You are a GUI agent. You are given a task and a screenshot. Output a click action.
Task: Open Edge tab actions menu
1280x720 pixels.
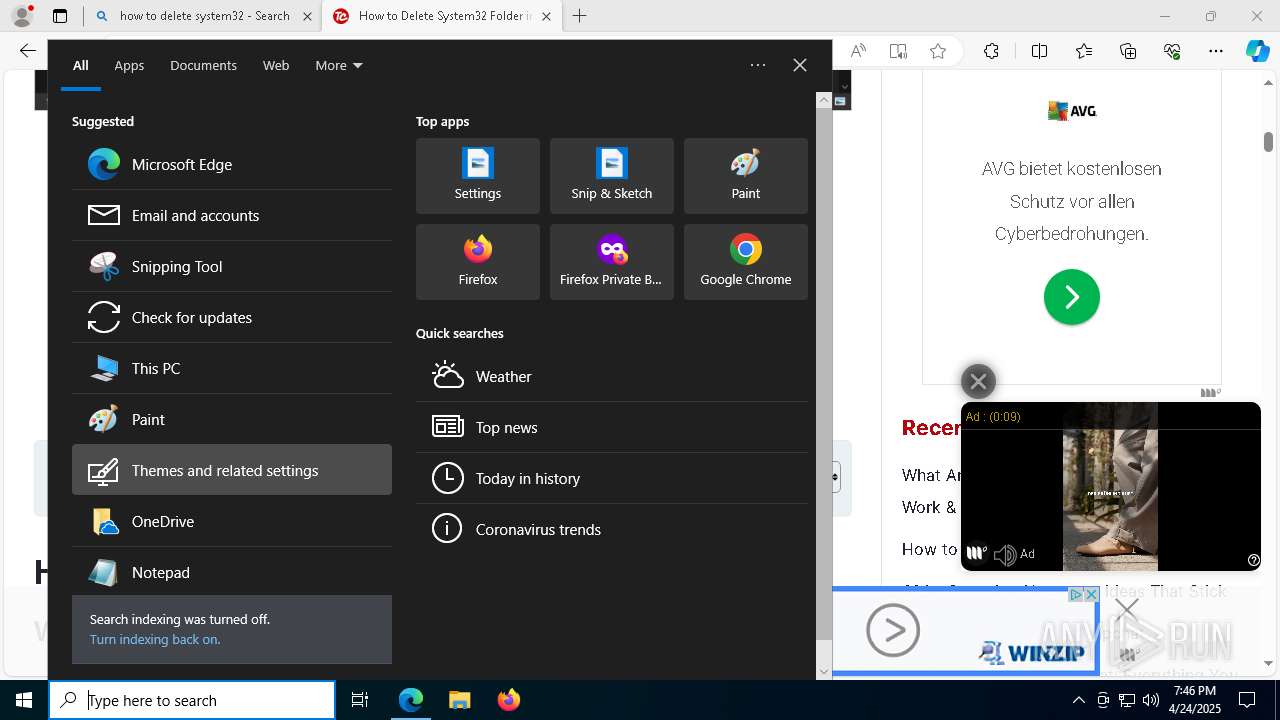60,16
